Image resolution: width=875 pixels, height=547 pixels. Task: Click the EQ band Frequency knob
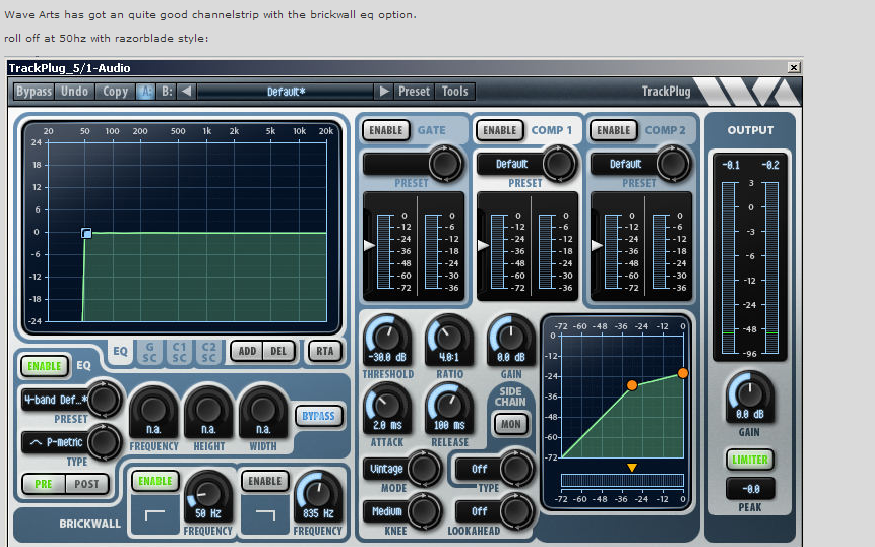click(x=153, y=410)
